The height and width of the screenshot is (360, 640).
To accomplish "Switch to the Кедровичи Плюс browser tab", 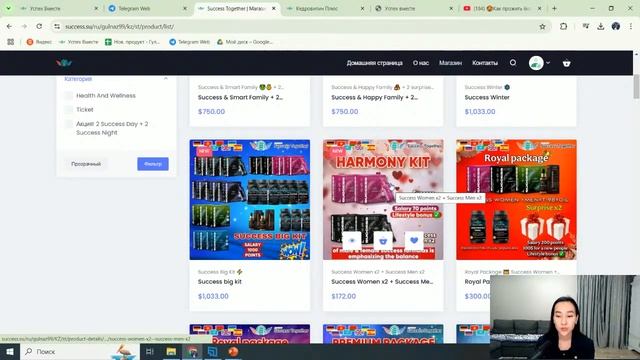I will pos(325,8).
